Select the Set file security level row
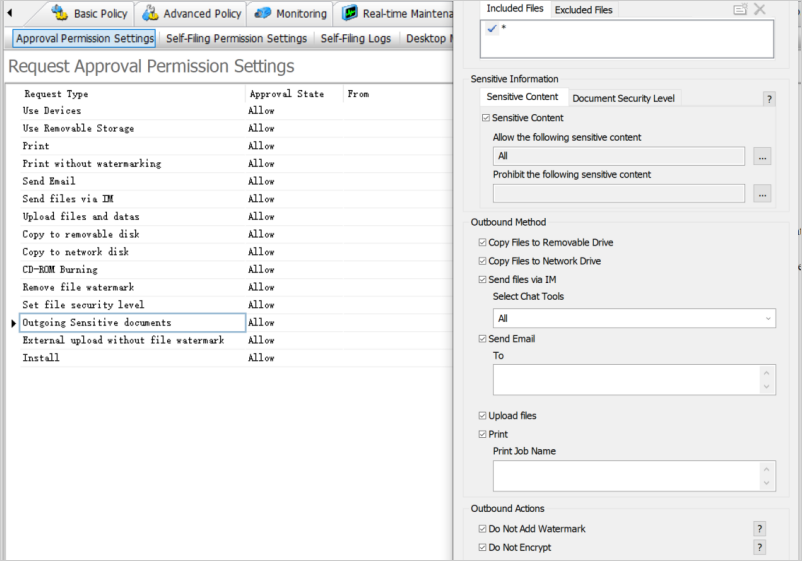Image resolution: width=802 pixels, height=561 pixels. 235,305
